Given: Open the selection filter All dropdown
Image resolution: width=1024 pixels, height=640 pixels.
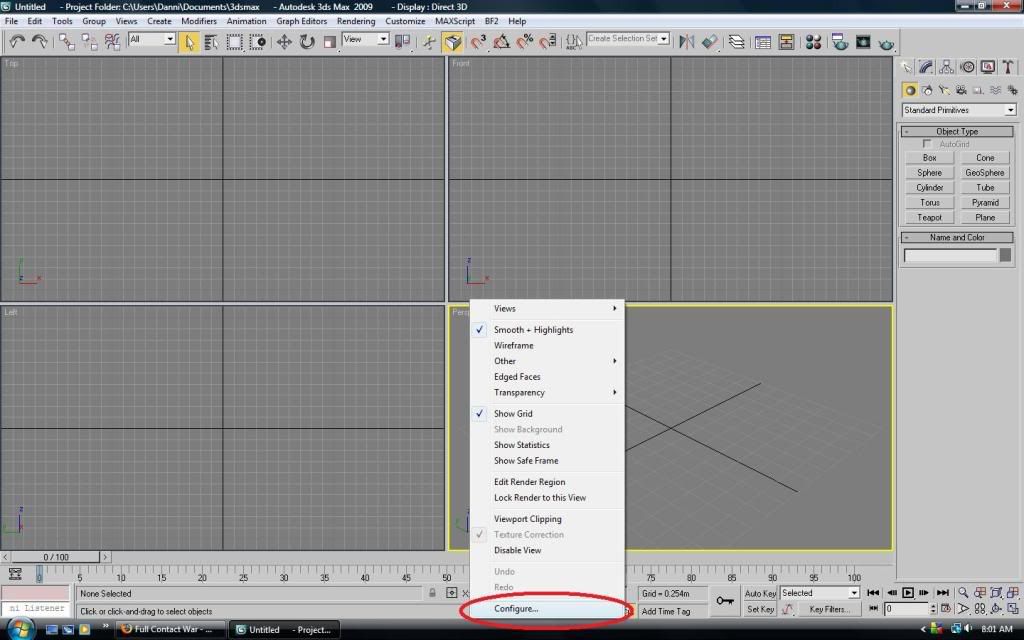Looking at the screenshot, I should [x=151, y=40].
